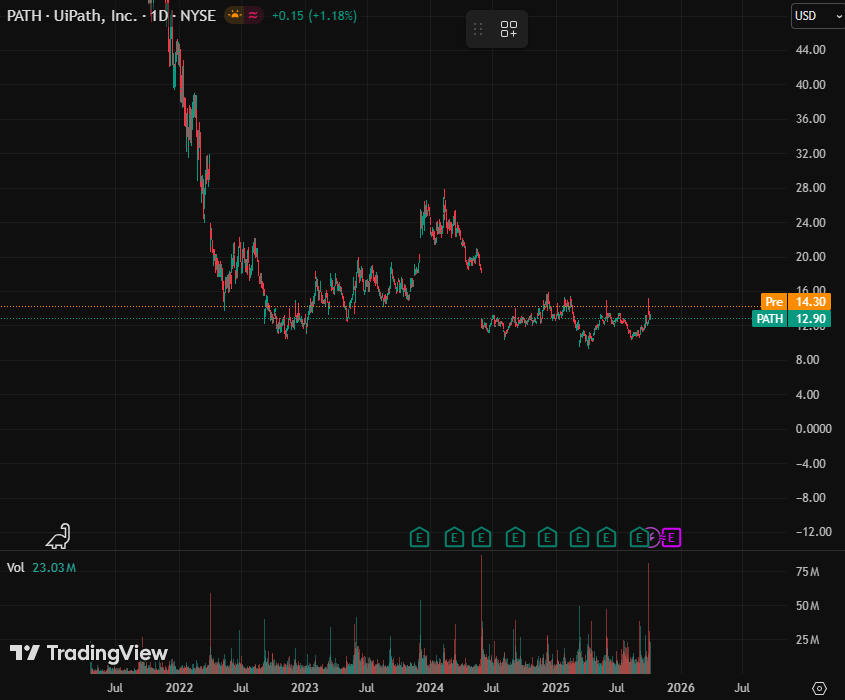Open the layout grid-plus icon in floating toolbar
The width and height of the screenshot is (845, 700).
(509, 29)
